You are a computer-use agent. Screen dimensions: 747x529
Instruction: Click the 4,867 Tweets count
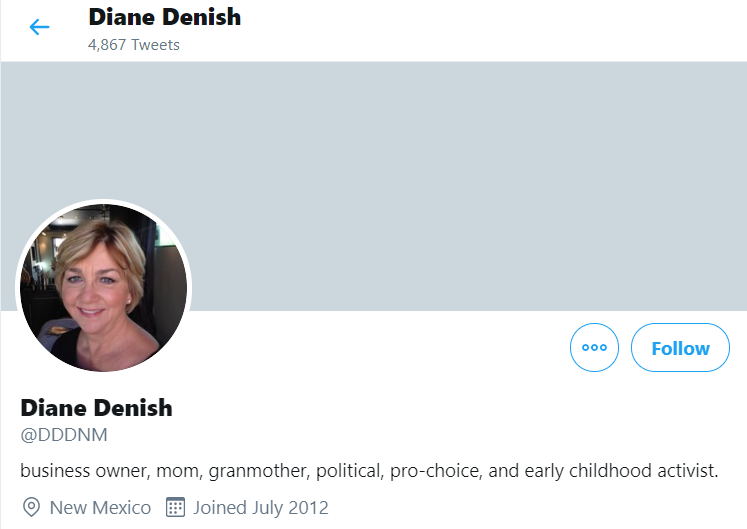tap(134, 45)
